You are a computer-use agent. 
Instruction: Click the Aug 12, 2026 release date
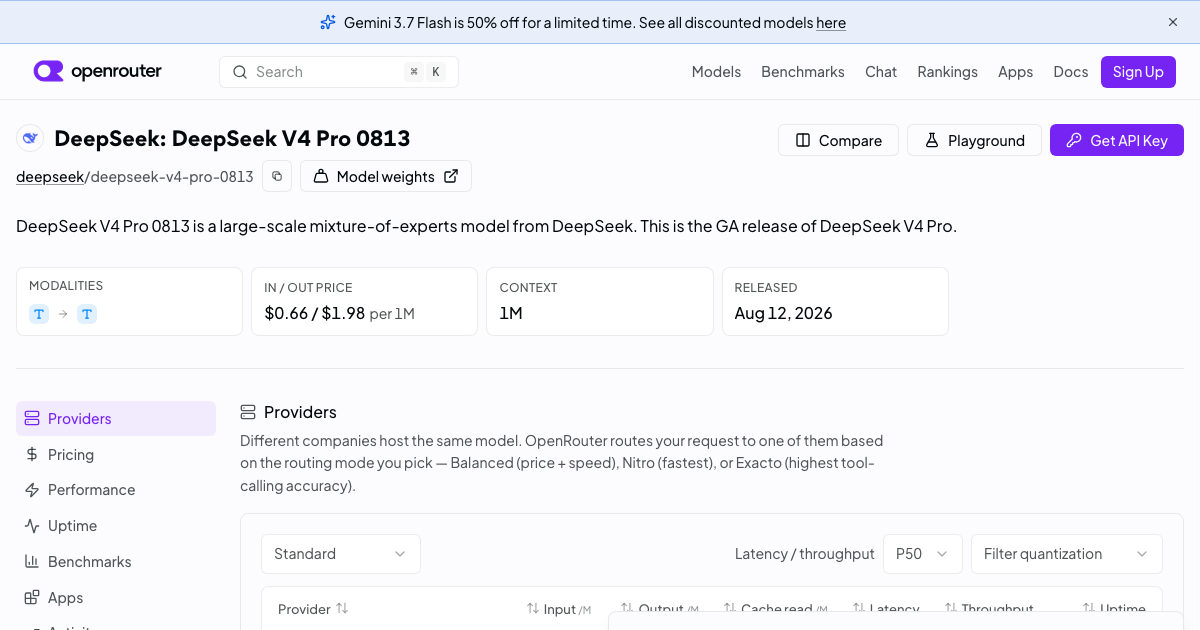[783, 313]
